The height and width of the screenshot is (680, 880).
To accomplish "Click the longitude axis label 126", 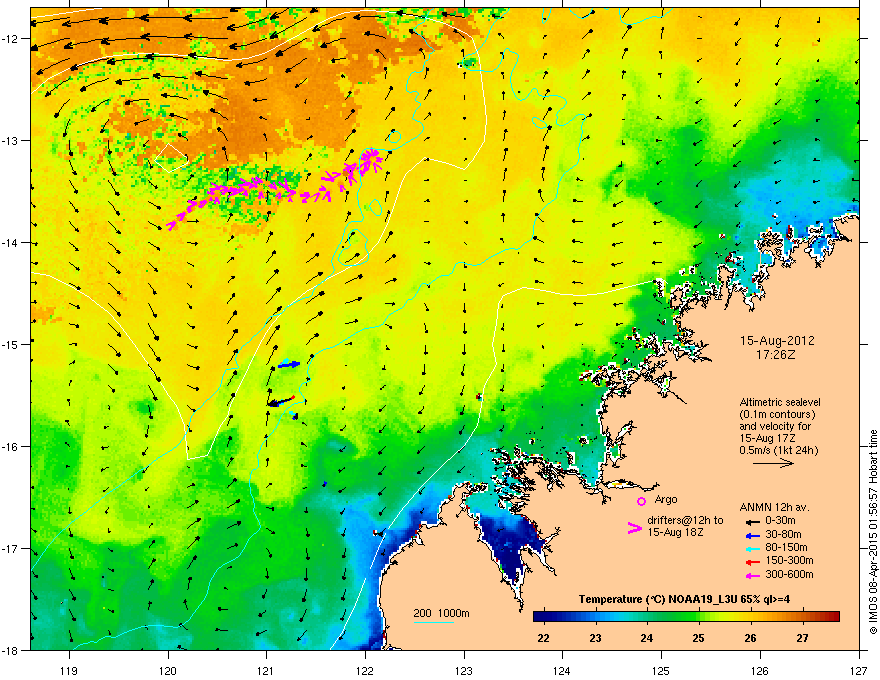I will 760,670.
